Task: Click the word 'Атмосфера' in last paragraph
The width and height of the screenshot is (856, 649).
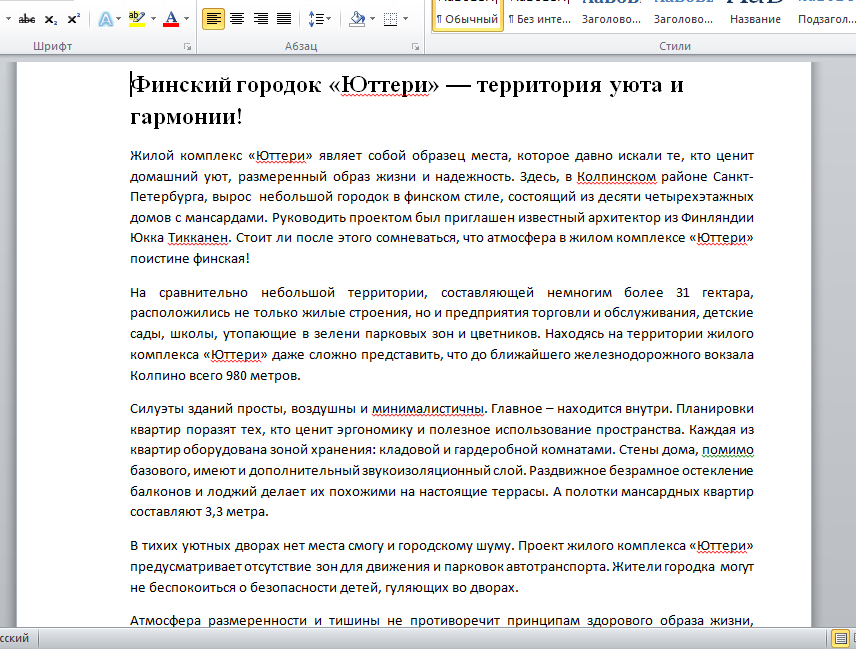Action: pos(165,621)
